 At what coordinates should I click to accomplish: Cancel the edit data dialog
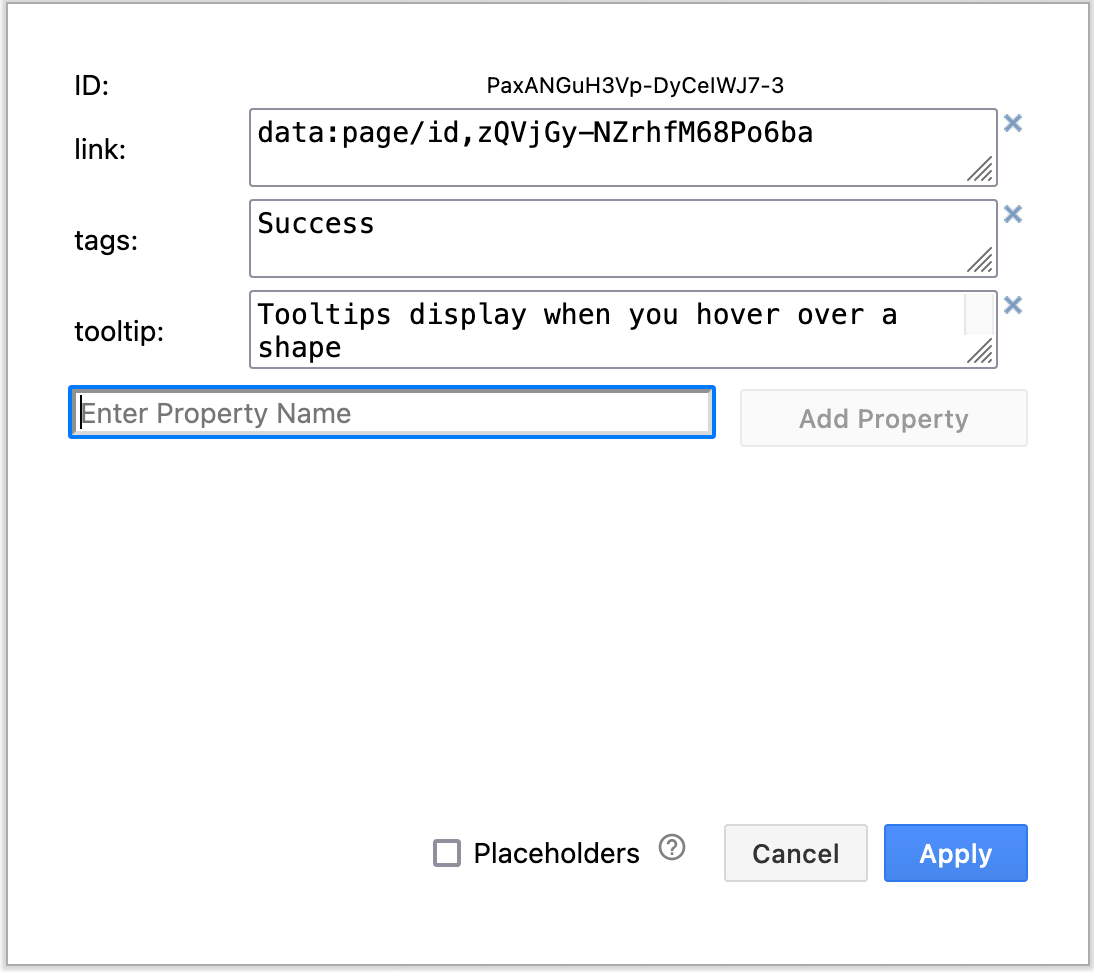pos(795,853)
